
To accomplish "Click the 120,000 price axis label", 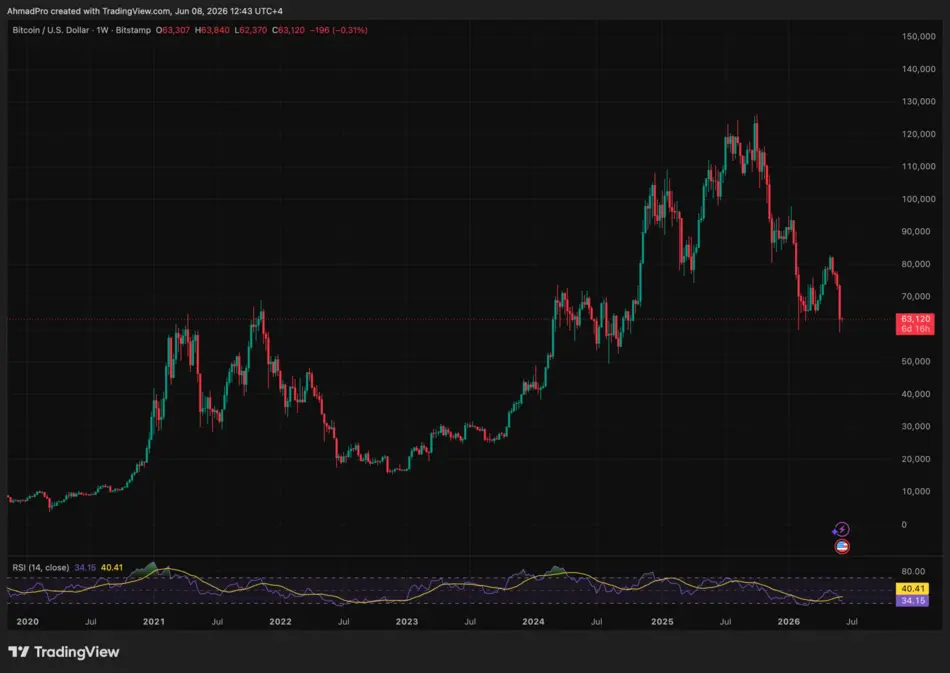I will coord(918,134).
